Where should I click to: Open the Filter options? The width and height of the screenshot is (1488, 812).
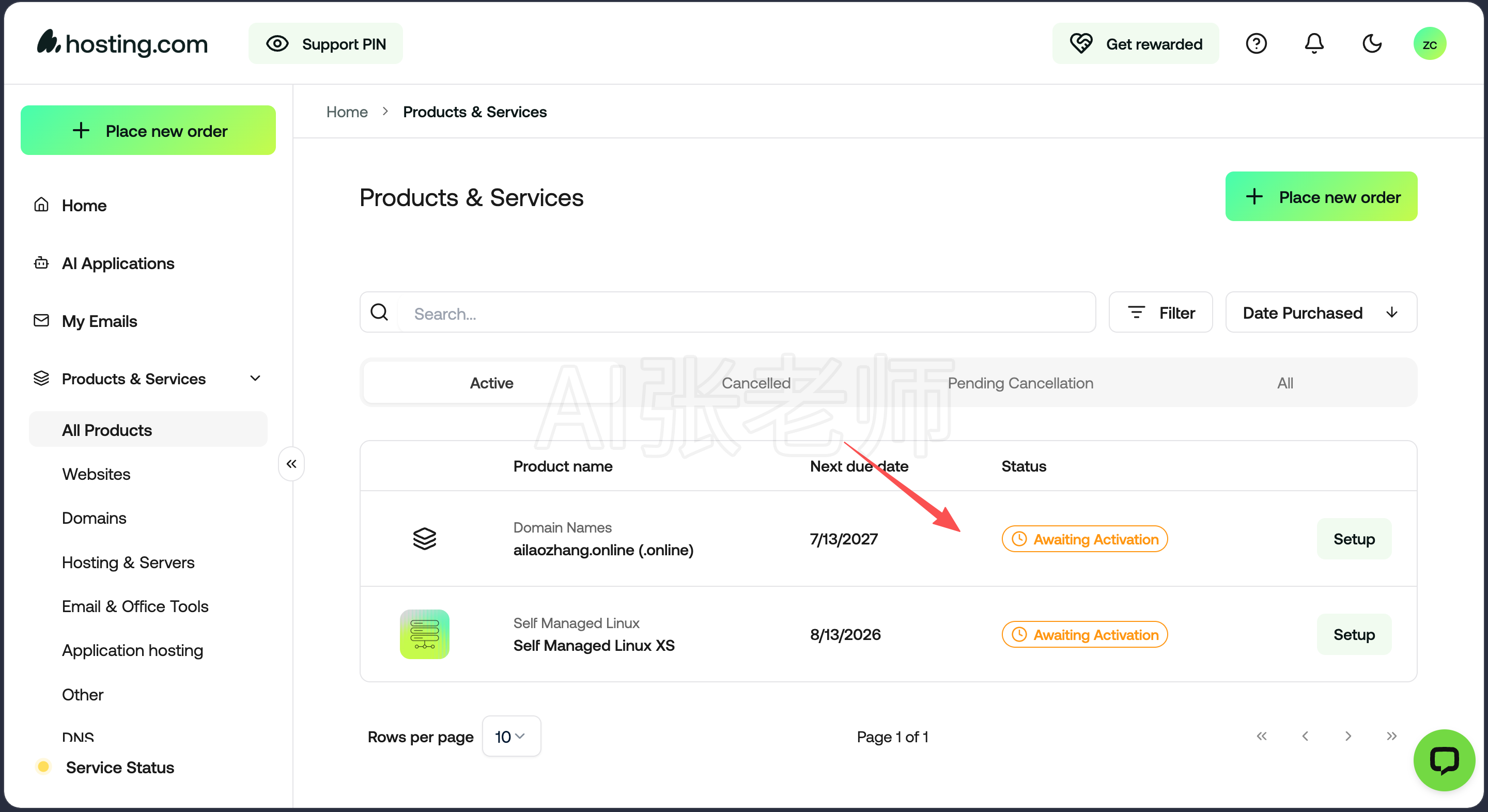(1160, 312)
